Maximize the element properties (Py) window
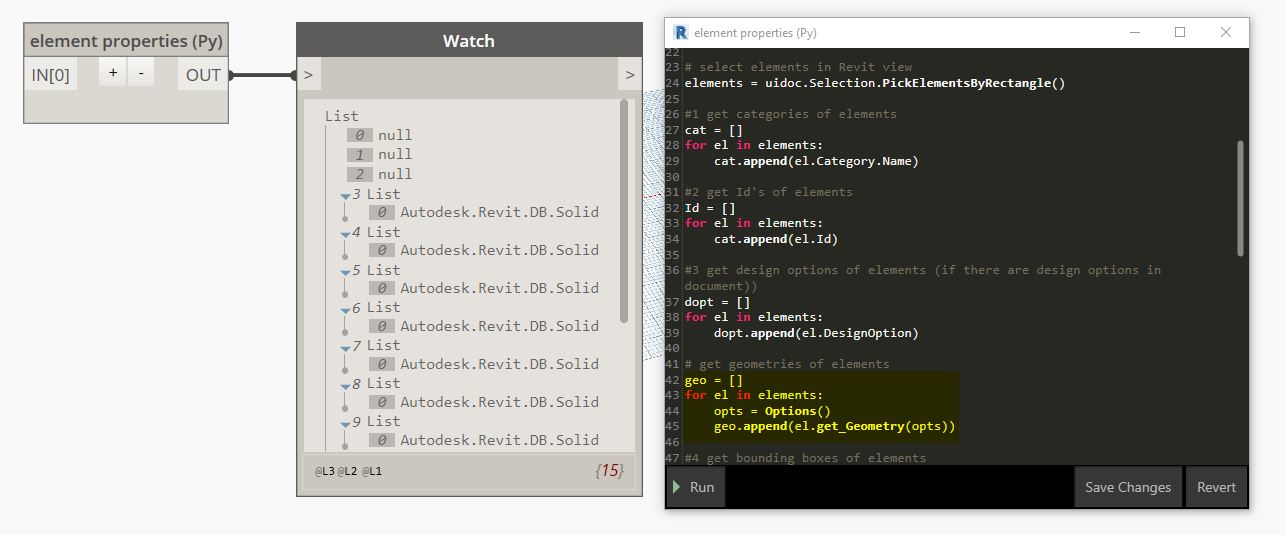Image resolution: width=1286 pixels, height=535 pixels. [x=1180, y=32]
